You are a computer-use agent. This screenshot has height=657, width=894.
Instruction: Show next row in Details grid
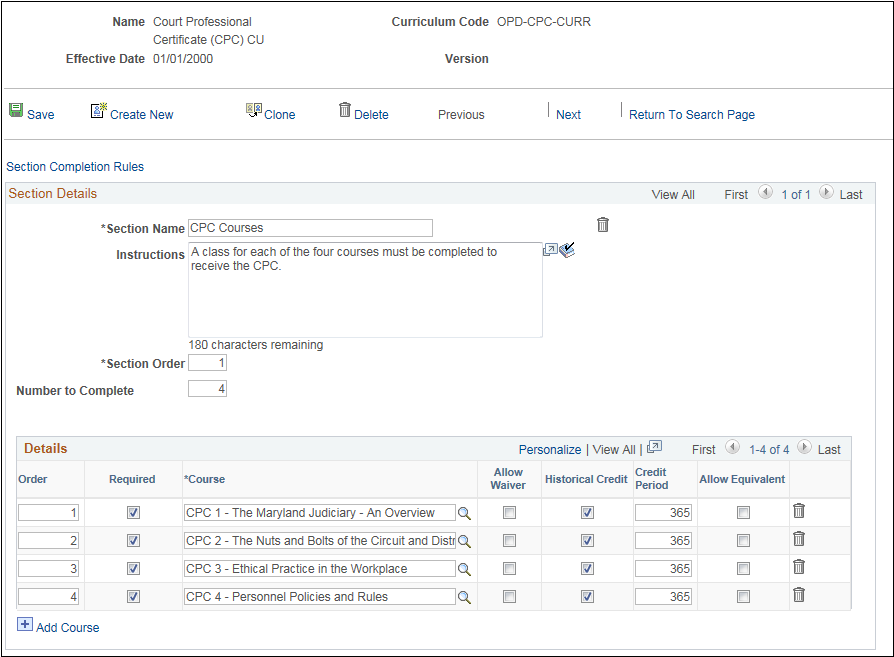pyautogui.click(x=804, y=447)
